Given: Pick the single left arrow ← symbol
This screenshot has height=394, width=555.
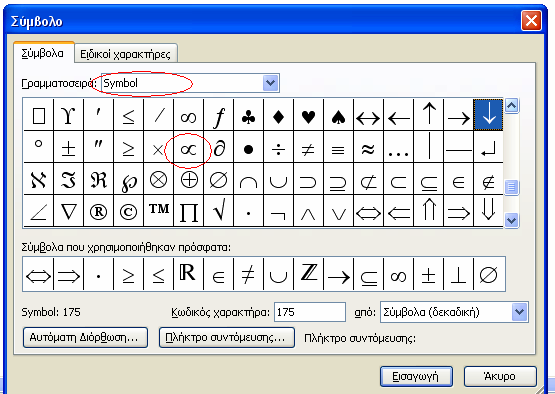Looking at the screenshot, I should [399, 115].
